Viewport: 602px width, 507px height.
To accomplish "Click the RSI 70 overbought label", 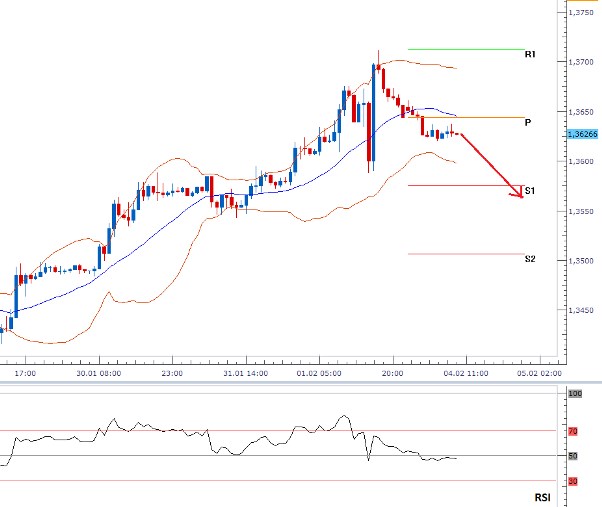I will pyautogui.click(x=573, y=431).
